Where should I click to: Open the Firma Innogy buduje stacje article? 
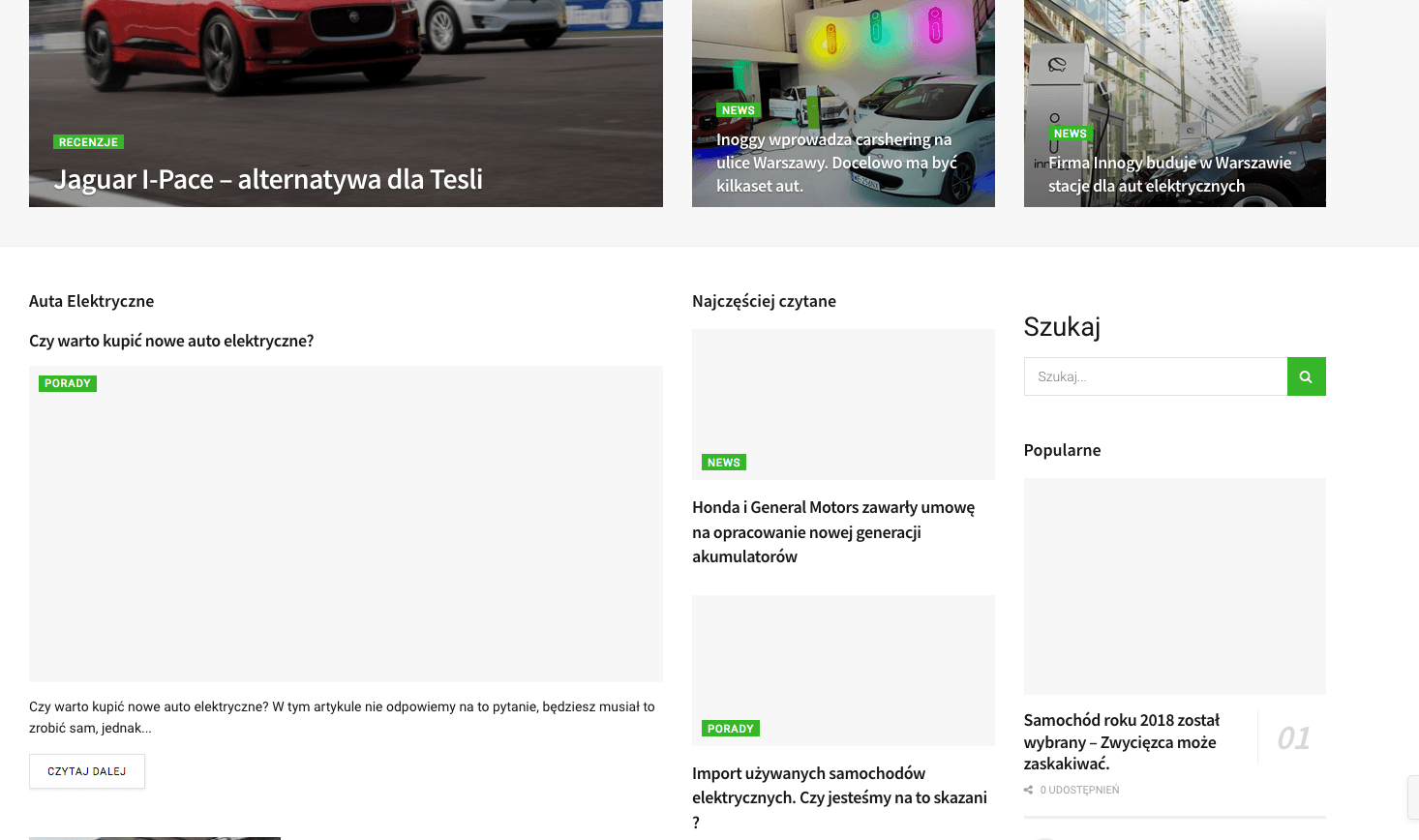[1169, 174]
